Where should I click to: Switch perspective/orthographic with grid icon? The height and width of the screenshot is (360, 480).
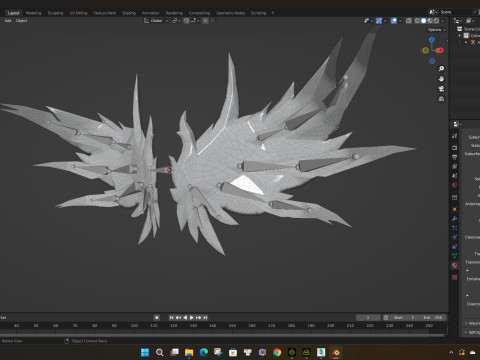click(441, 99)
